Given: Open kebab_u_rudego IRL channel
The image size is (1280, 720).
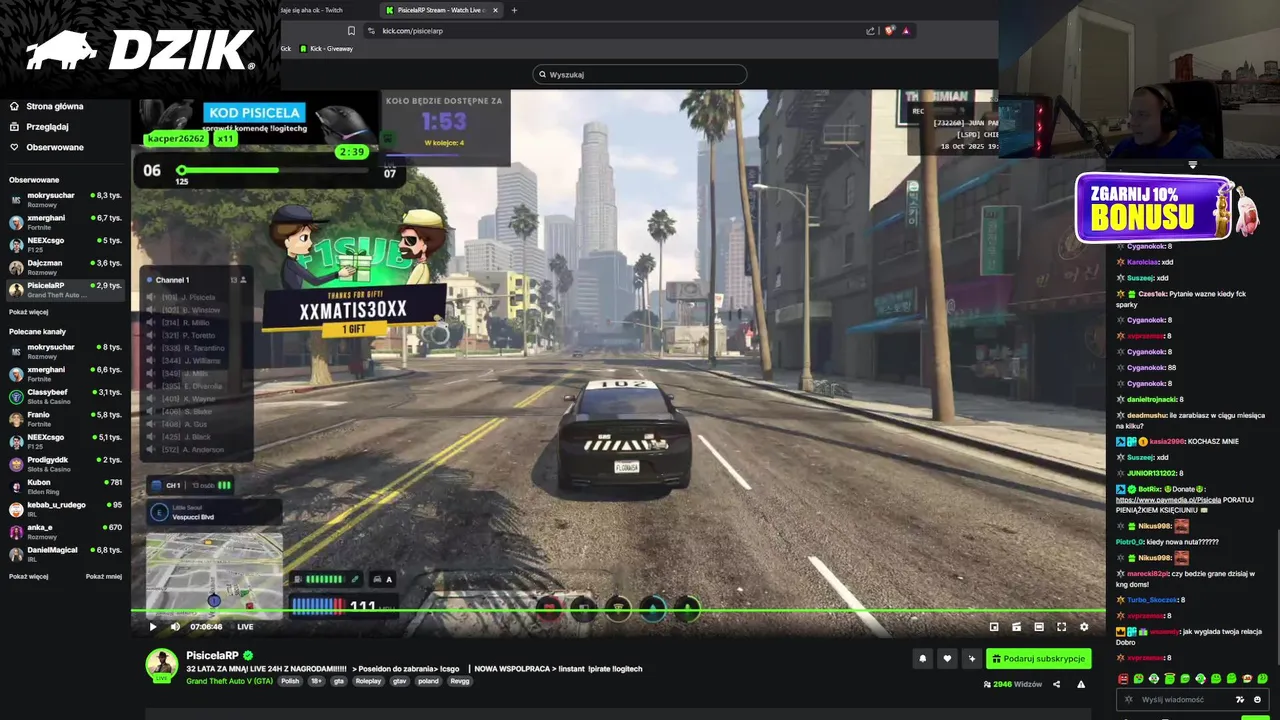Looking at the screenshot, I should [x=66, y=509].
